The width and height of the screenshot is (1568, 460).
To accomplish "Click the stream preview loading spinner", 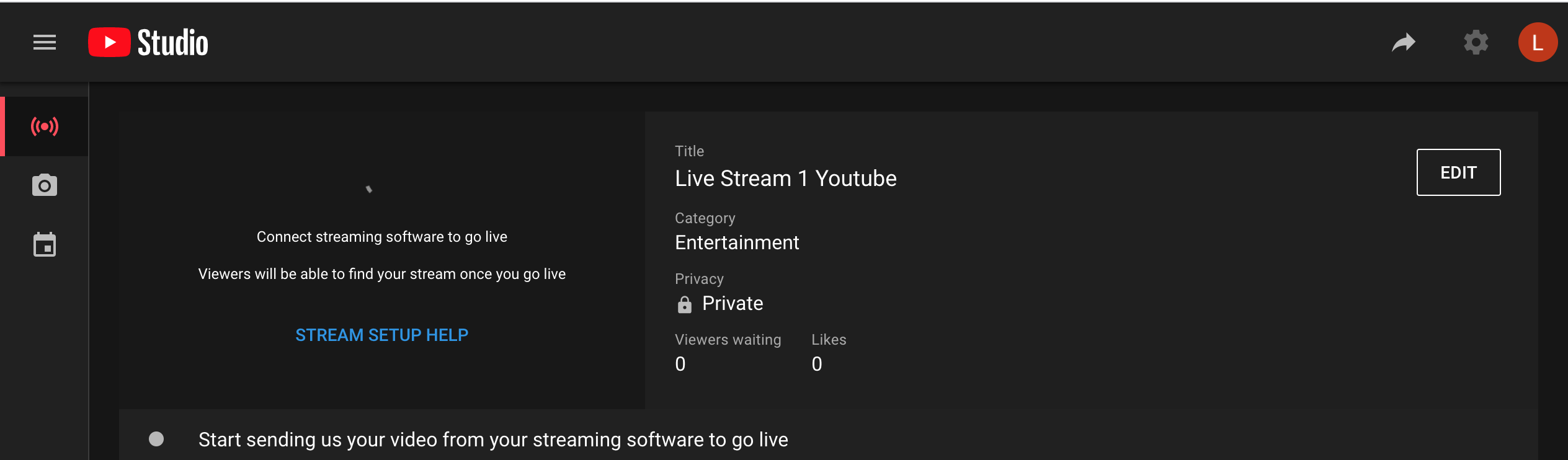I will tap(369, 189).
